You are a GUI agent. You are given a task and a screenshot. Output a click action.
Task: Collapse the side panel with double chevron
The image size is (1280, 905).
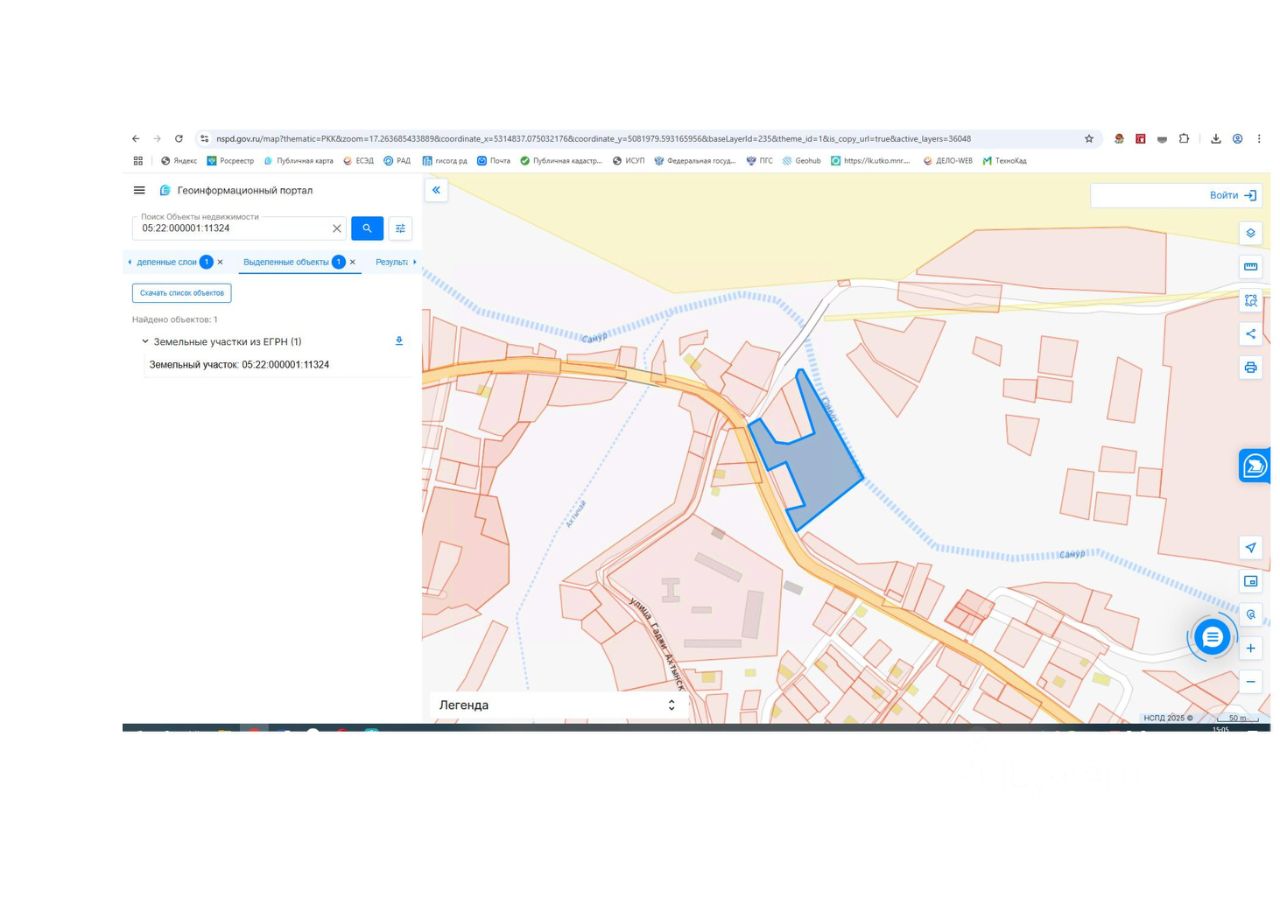click(x=436, y=190)
